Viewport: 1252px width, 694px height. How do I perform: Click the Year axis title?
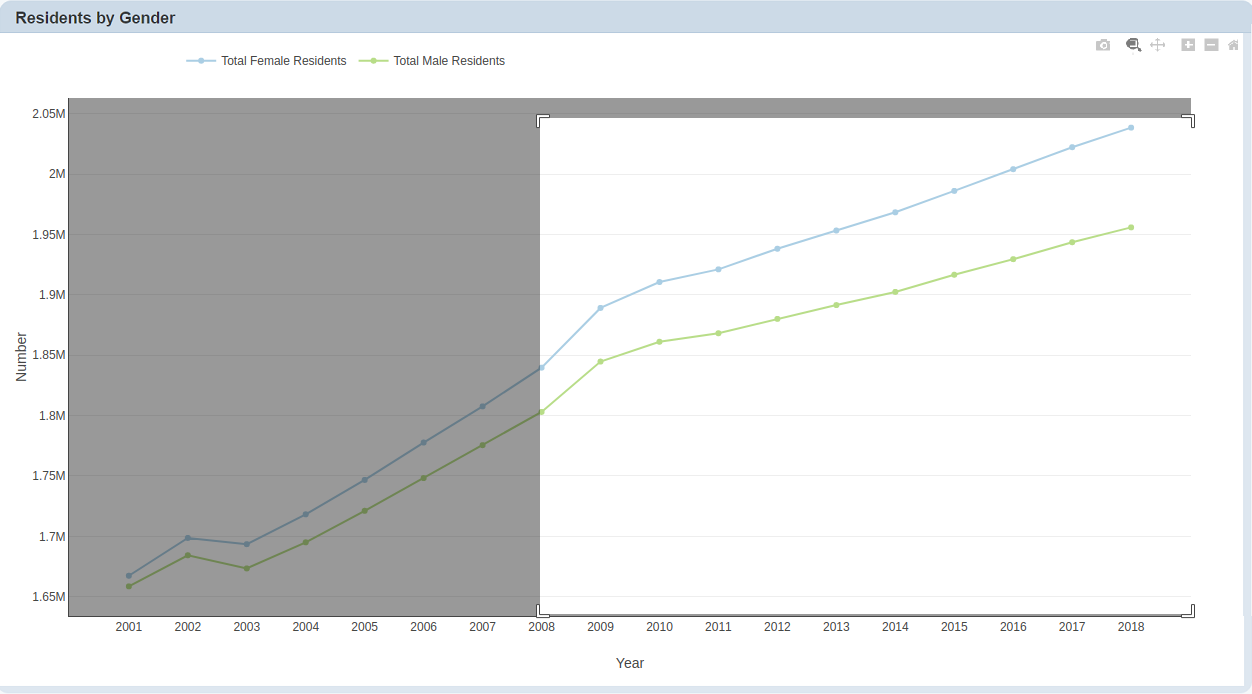pos(630,663)
